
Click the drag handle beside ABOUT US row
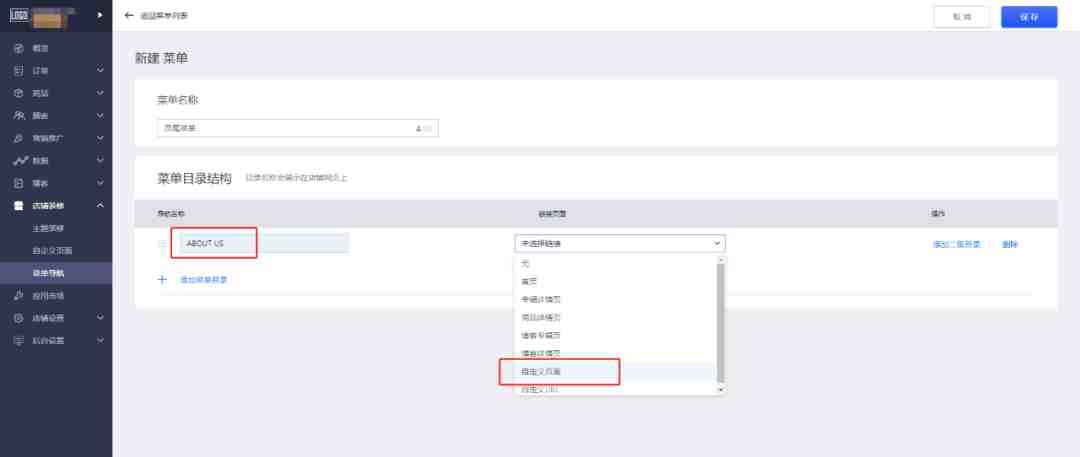coord(162,244)
